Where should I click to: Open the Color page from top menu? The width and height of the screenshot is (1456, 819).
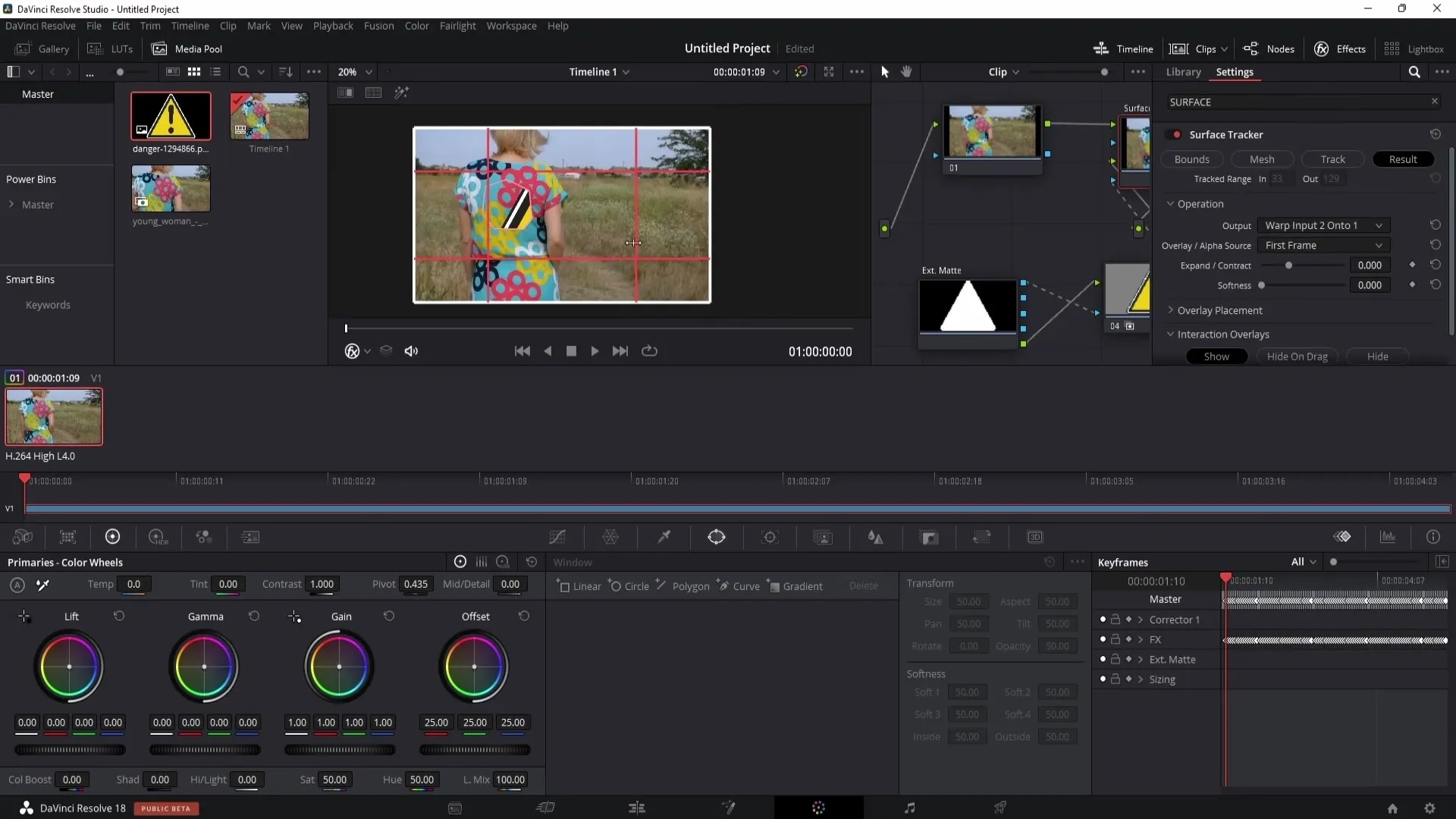click(417, 25)
